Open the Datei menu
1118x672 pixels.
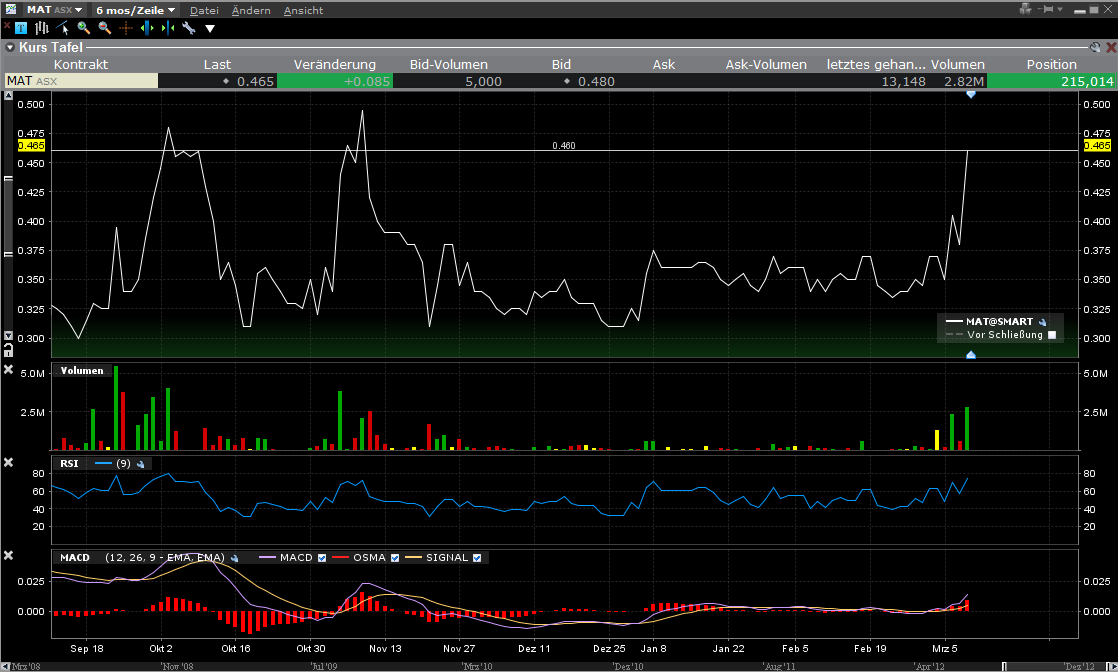click(204, 10)
